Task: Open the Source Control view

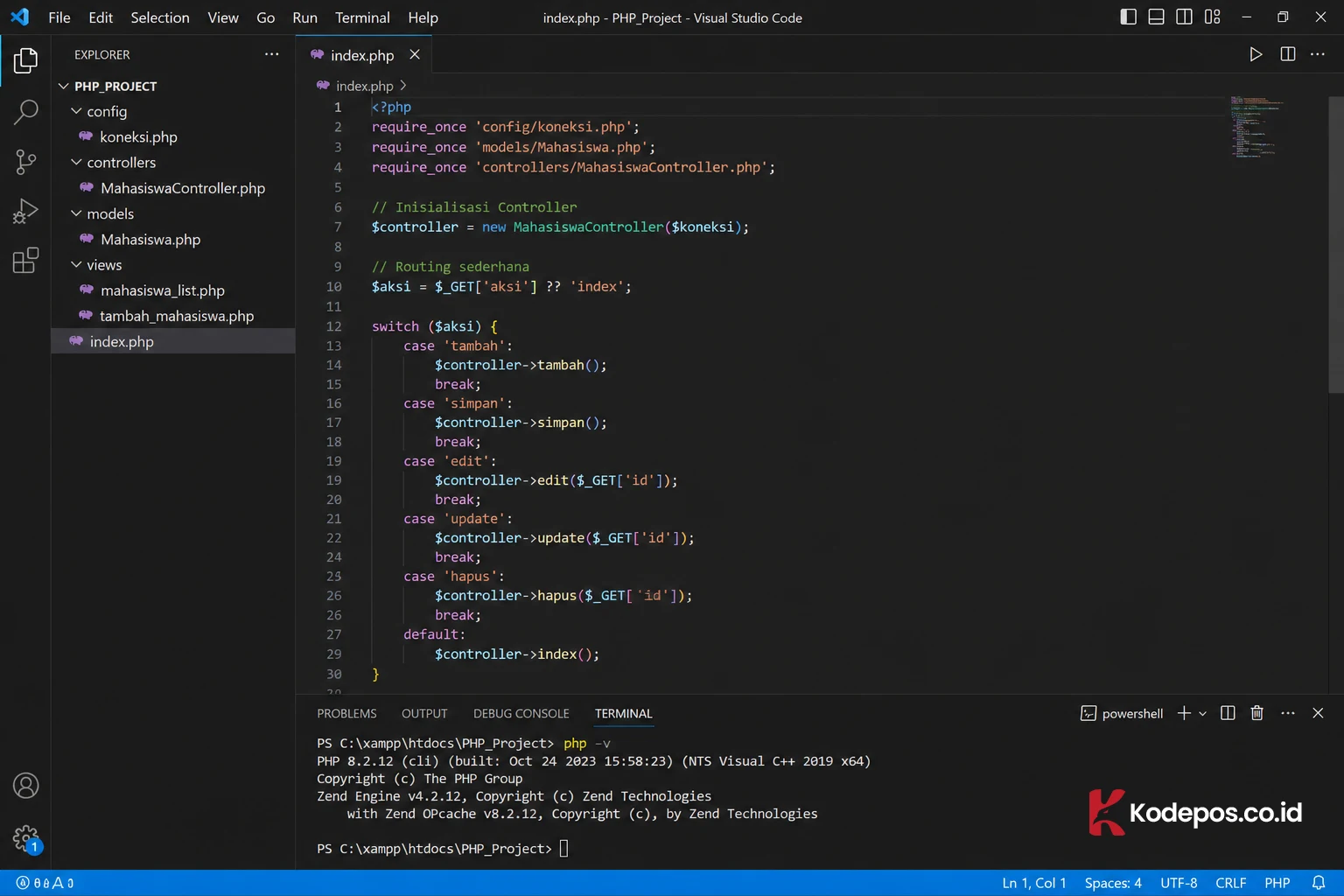Action: point(25,161)
